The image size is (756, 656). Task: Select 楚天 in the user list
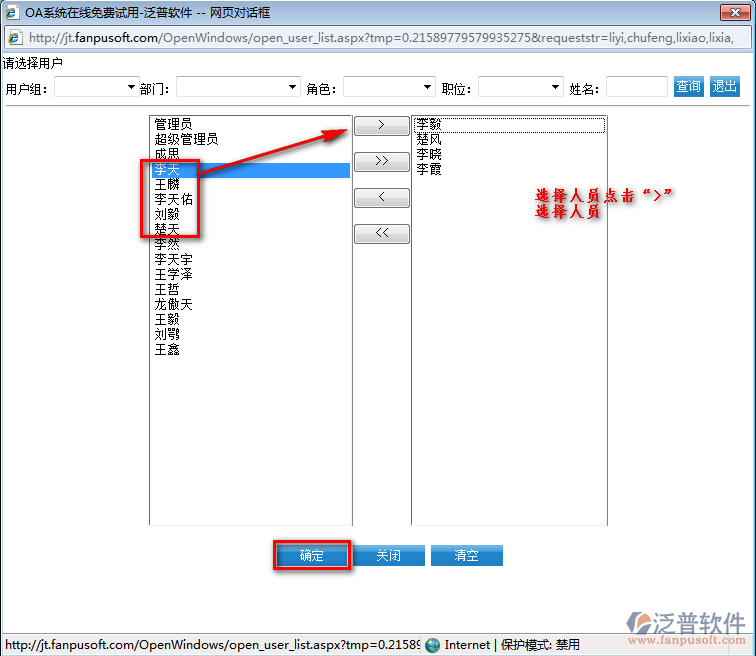tap(250, 229)
